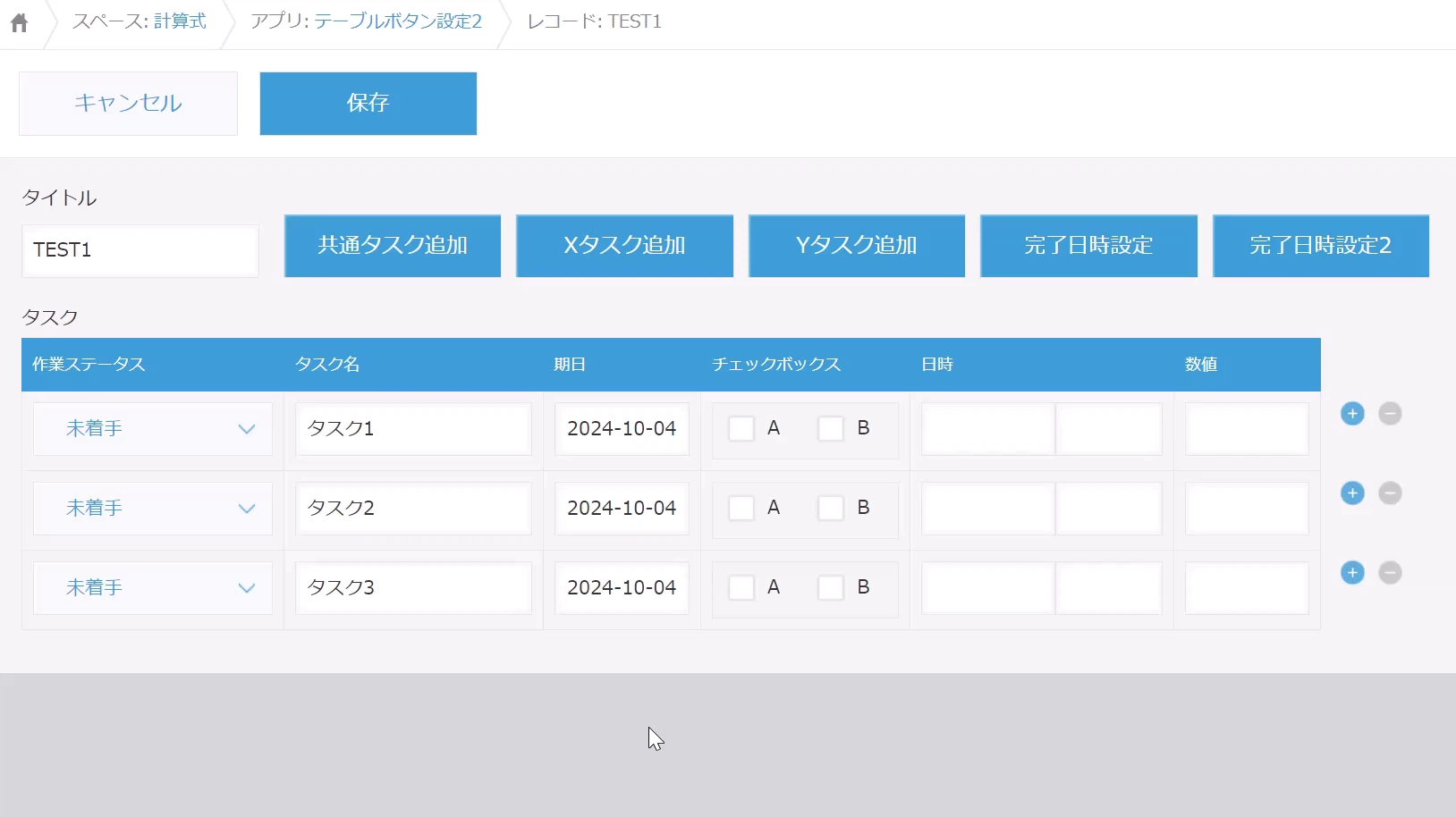
Task: Add a row after タスク3 with plus icon
Action: tap(1352, 573)
